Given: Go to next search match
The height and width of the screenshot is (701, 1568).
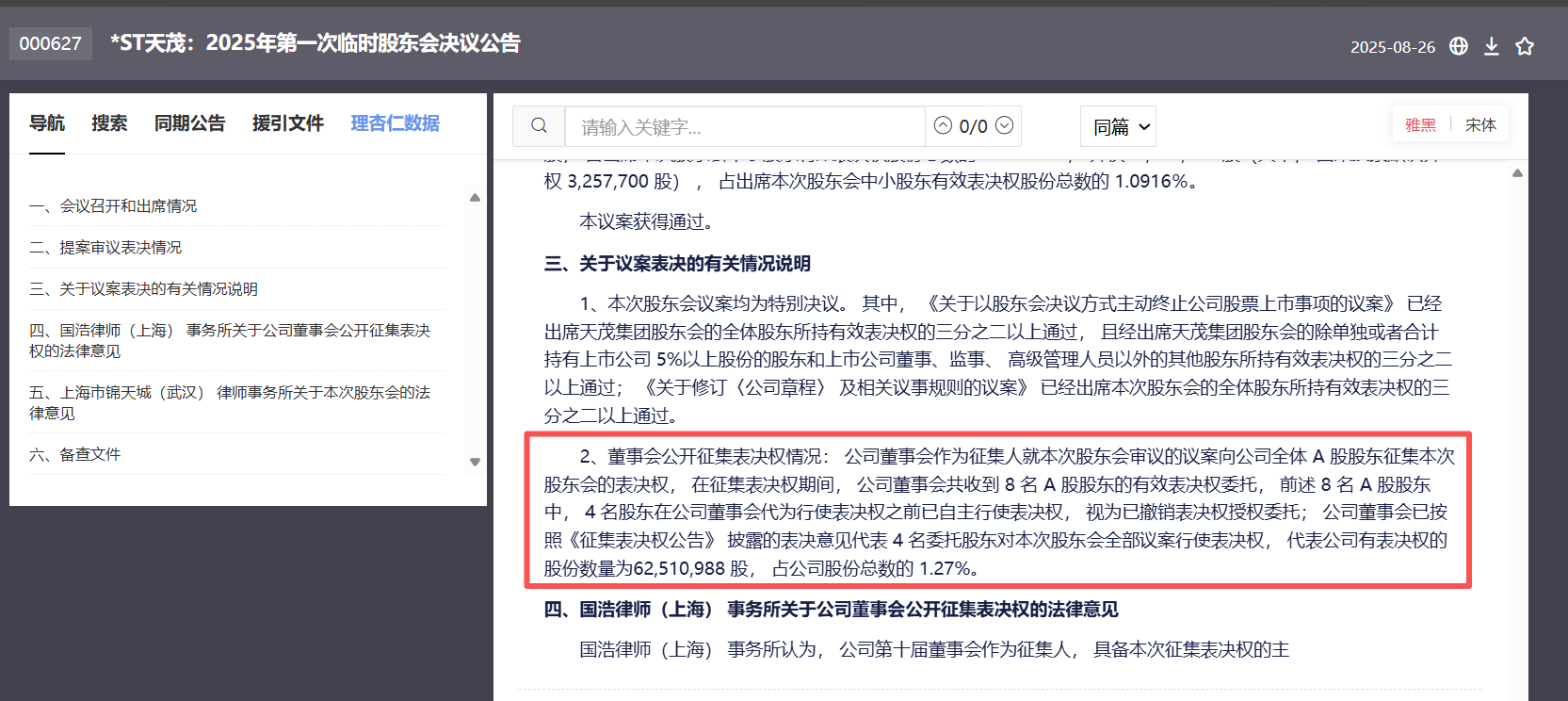Looking at the screenshot, I should [x=1004, y=125].
